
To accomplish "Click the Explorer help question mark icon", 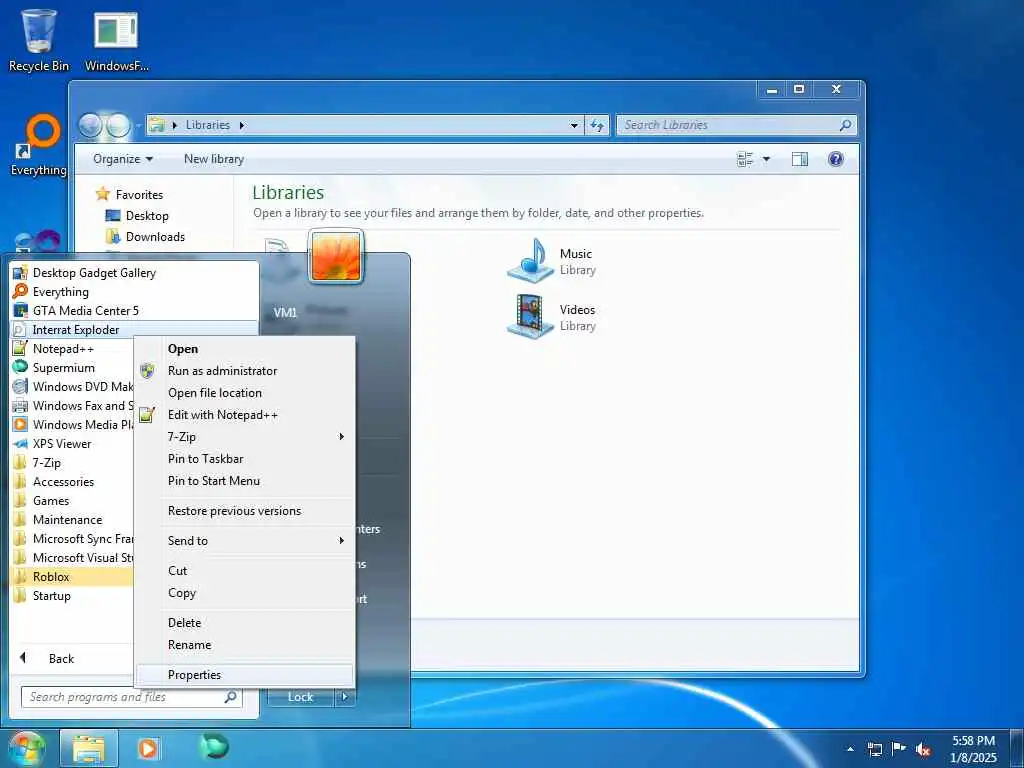I will (835, 159).
